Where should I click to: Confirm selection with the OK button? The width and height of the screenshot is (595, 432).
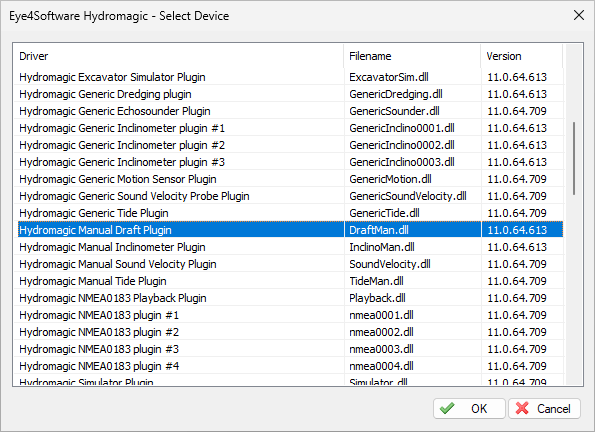click(x=469, y=408)
